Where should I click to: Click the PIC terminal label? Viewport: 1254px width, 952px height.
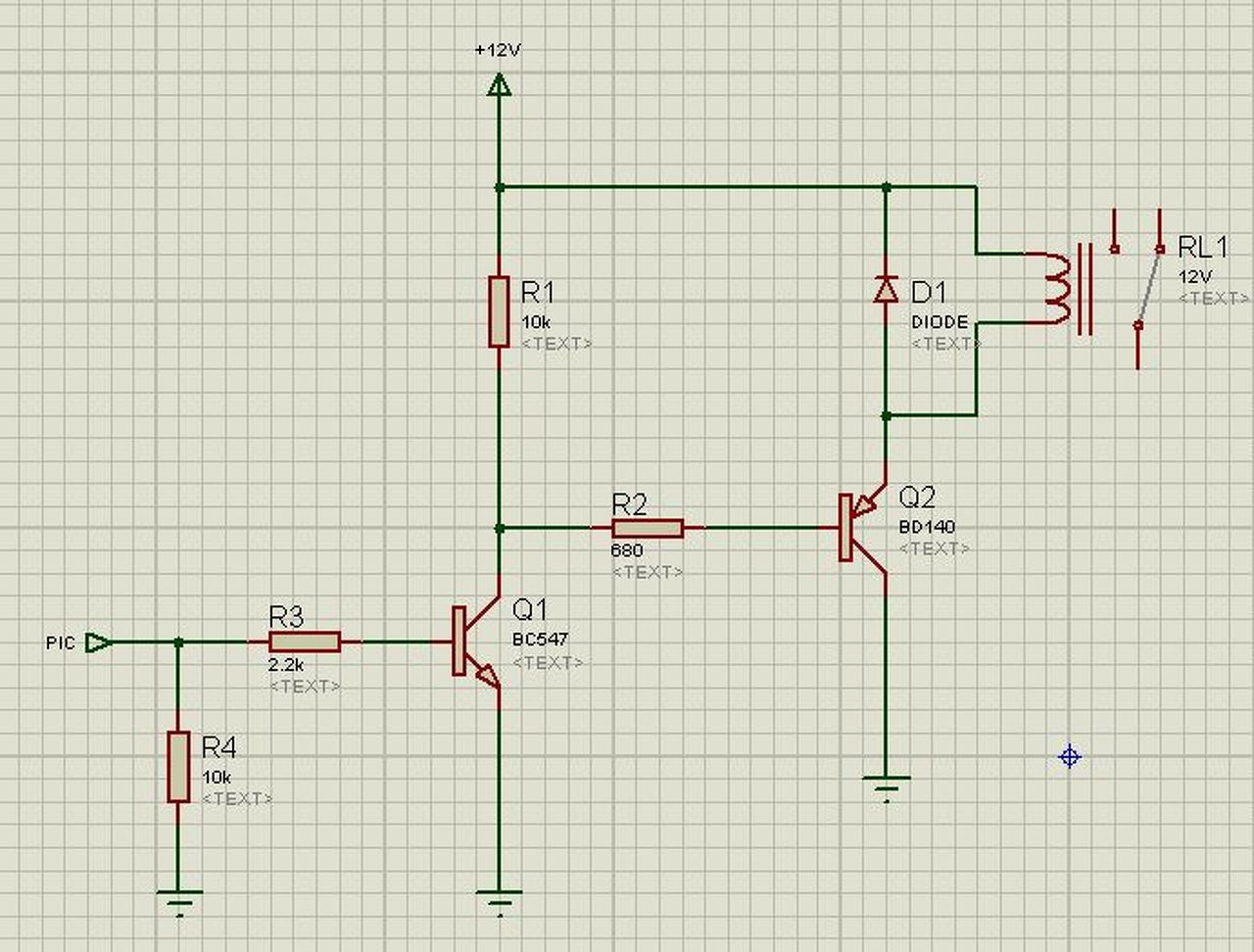60,643
